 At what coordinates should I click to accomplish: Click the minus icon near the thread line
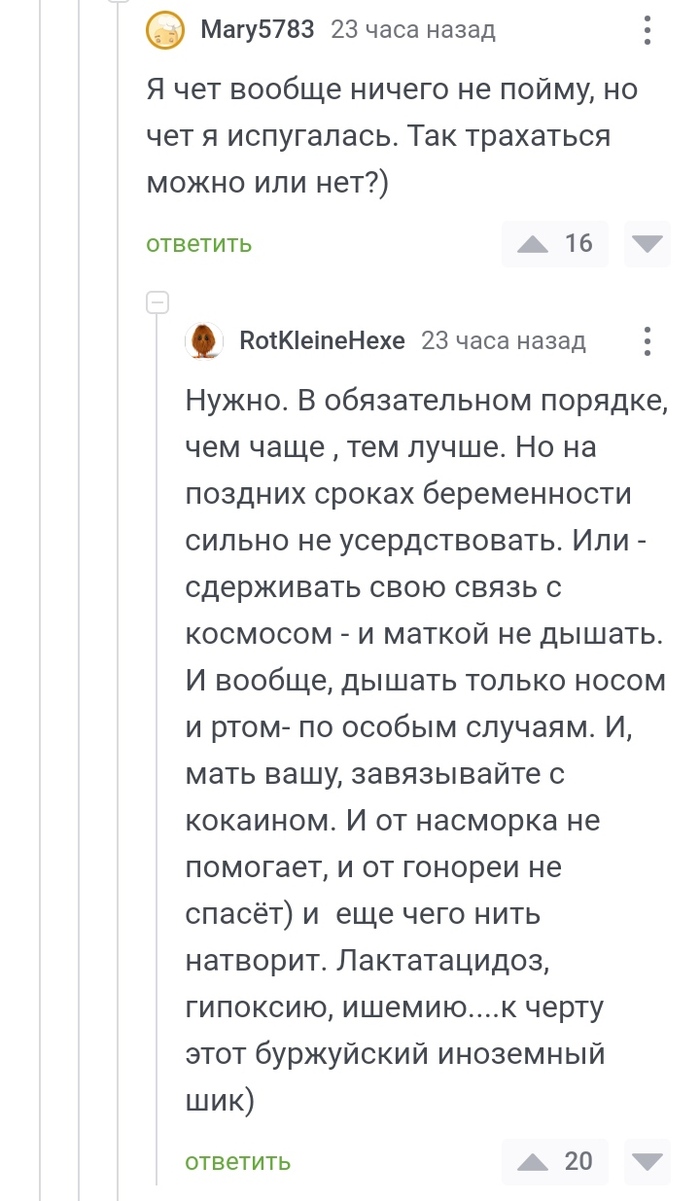pyautogui.click(x=156, y=300)
